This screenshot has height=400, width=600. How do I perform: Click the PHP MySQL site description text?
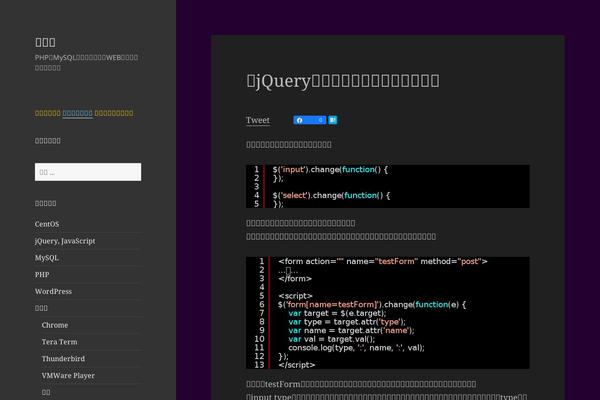[x=86, y=62]
